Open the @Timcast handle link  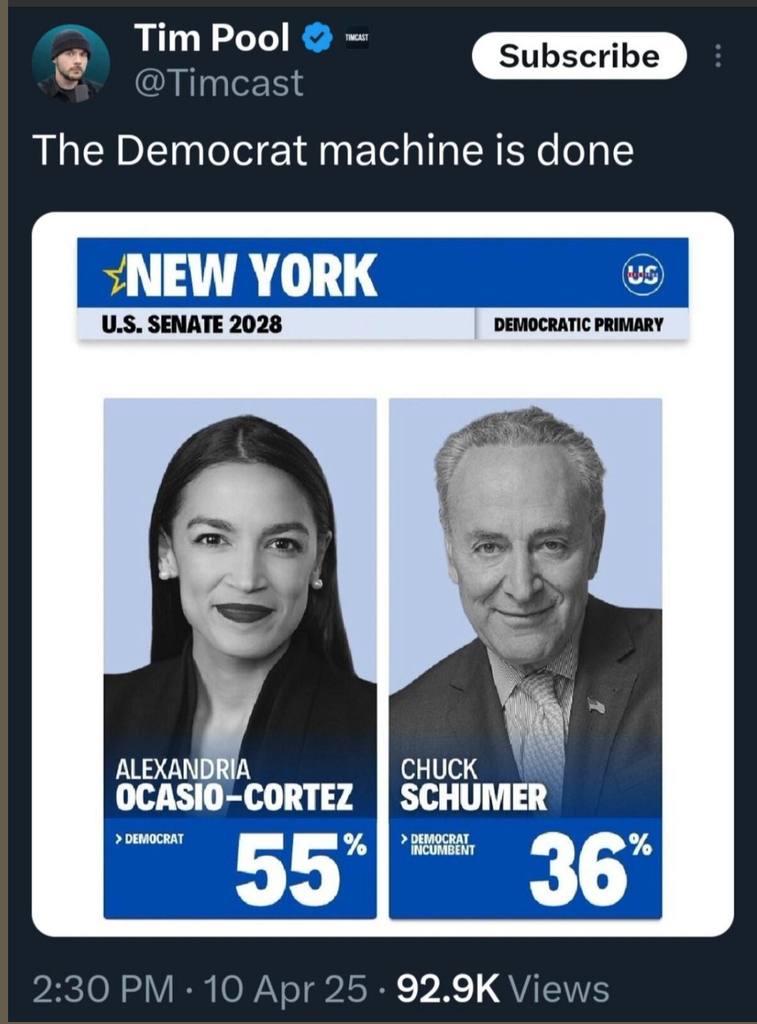click(x=218, y=83)
